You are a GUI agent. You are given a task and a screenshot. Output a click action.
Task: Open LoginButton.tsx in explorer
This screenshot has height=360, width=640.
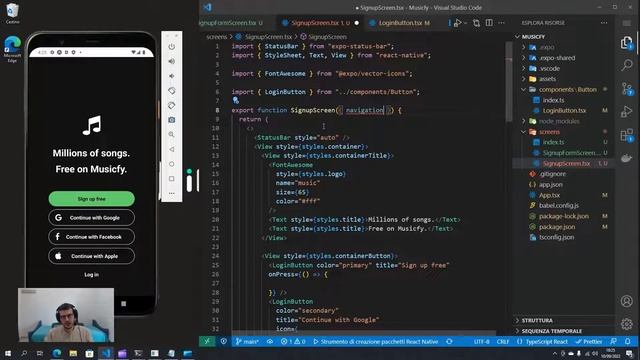coord(564,111)
